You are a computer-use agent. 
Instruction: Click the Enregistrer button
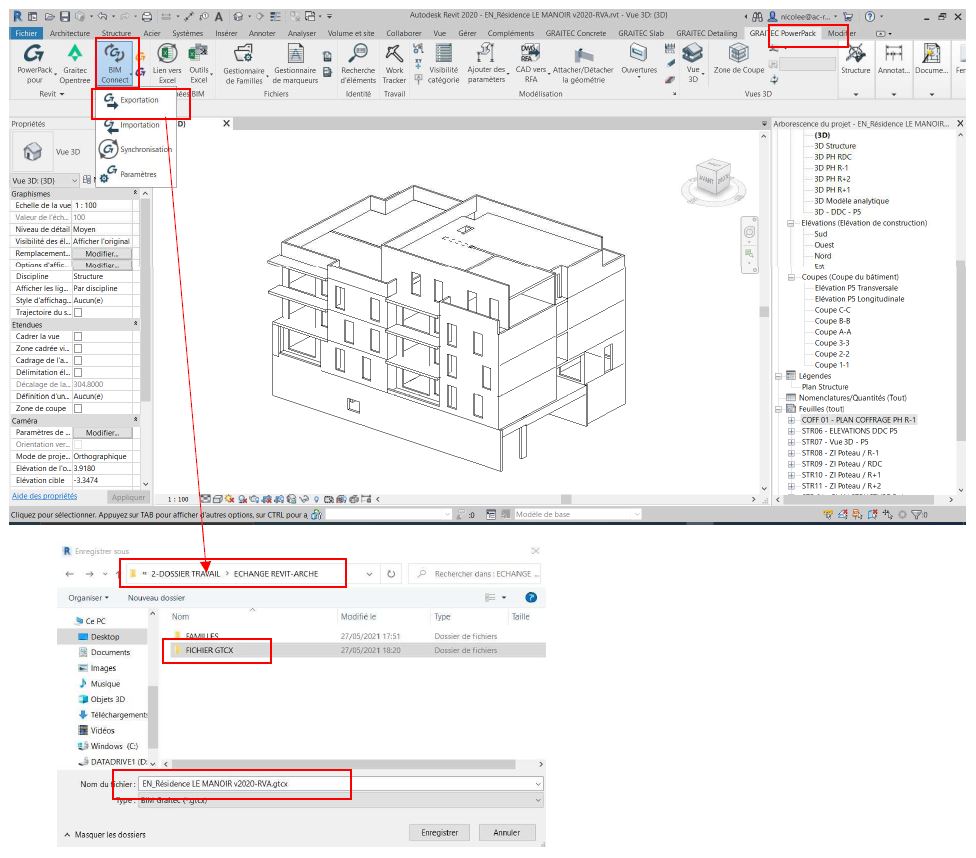click(x=439, y=832)
